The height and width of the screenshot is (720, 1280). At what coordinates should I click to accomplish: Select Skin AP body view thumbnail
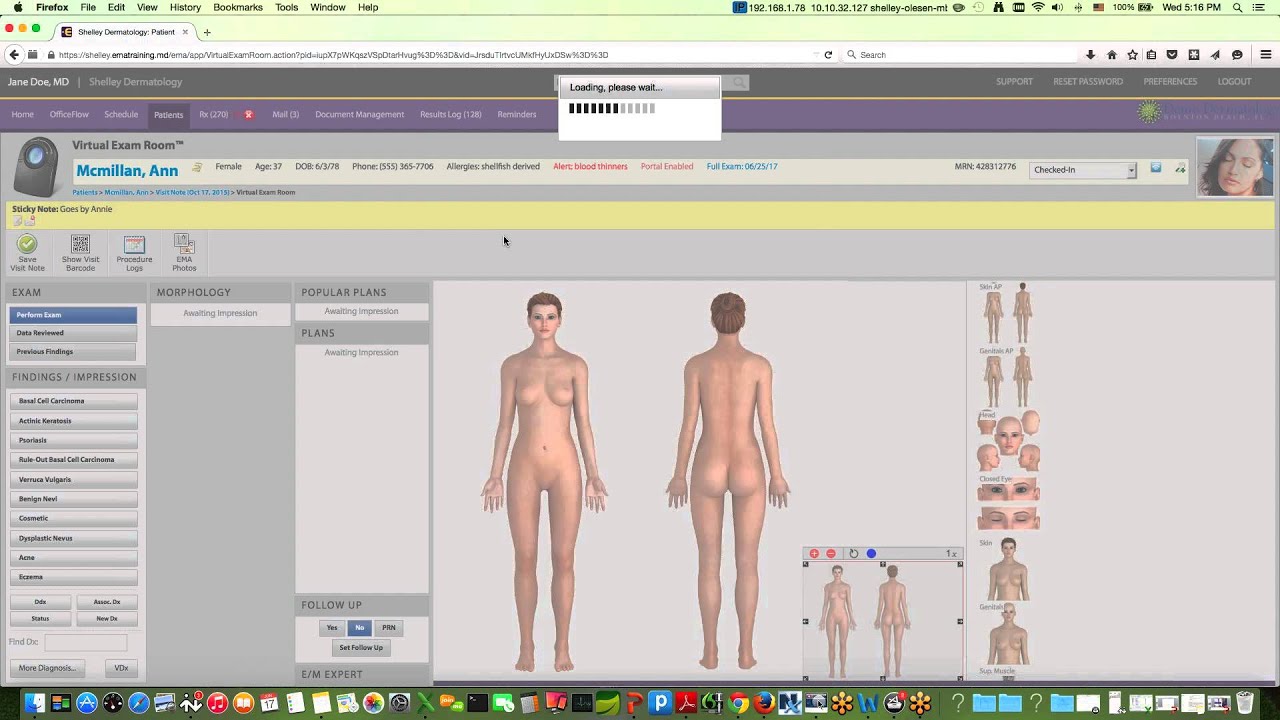(1008, 313)
